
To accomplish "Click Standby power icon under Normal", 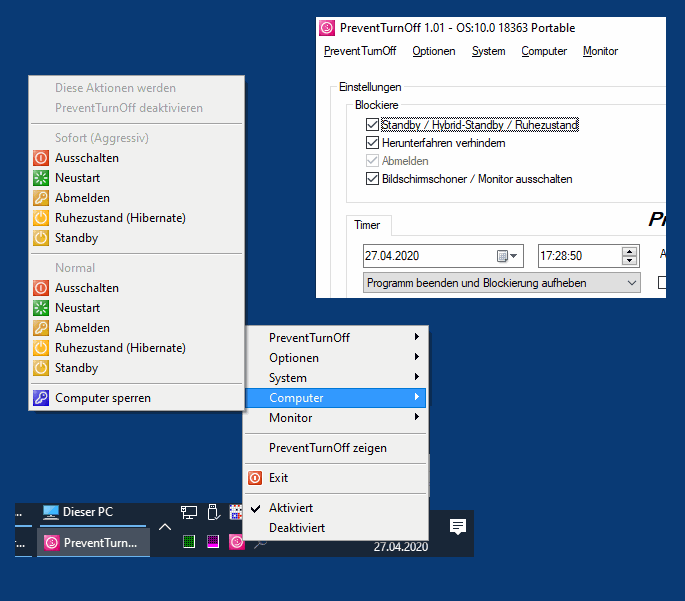I will tap(41, 368).
